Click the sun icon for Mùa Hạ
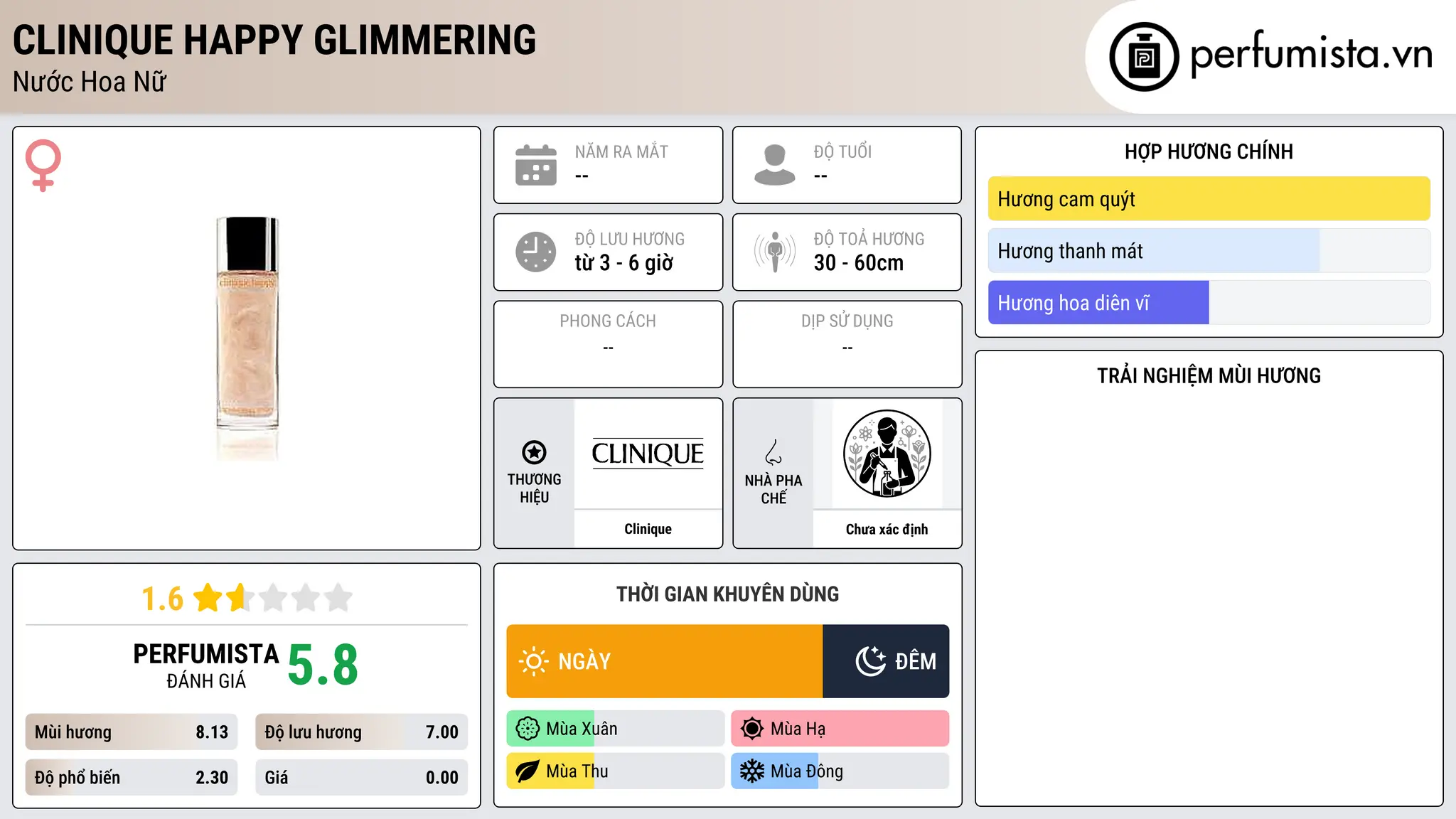 point(752,729)
